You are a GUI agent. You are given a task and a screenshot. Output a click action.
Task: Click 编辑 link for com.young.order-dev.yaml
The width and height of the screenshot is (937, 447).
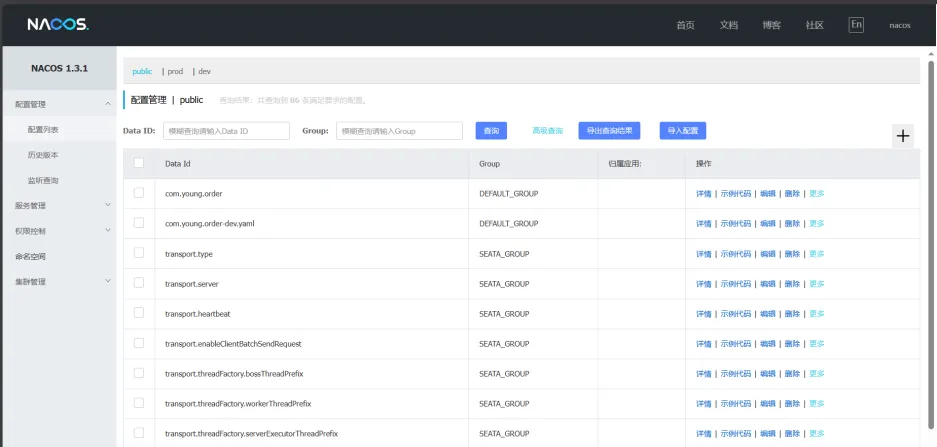767,224
